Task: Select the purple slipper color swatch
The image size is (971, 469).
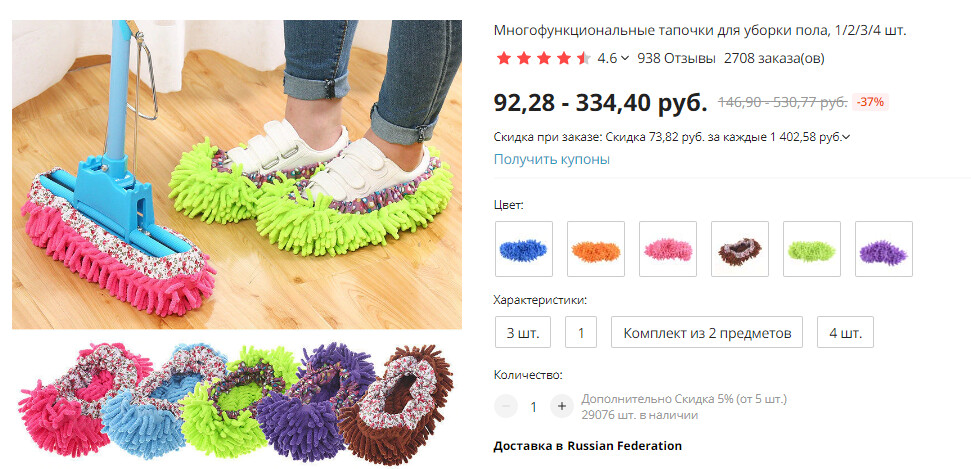Action: (x=884, y=248)
